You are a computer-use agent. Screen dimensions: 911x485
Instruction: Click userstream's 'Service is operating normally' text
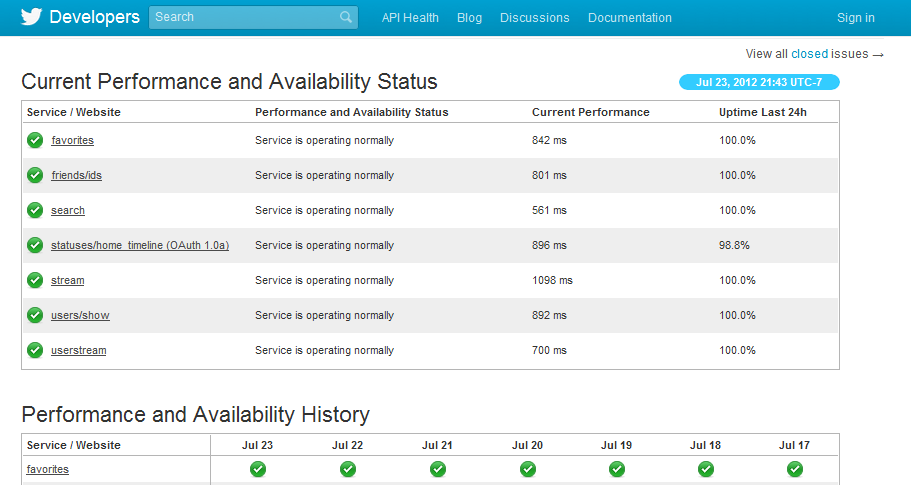[324, 350]
